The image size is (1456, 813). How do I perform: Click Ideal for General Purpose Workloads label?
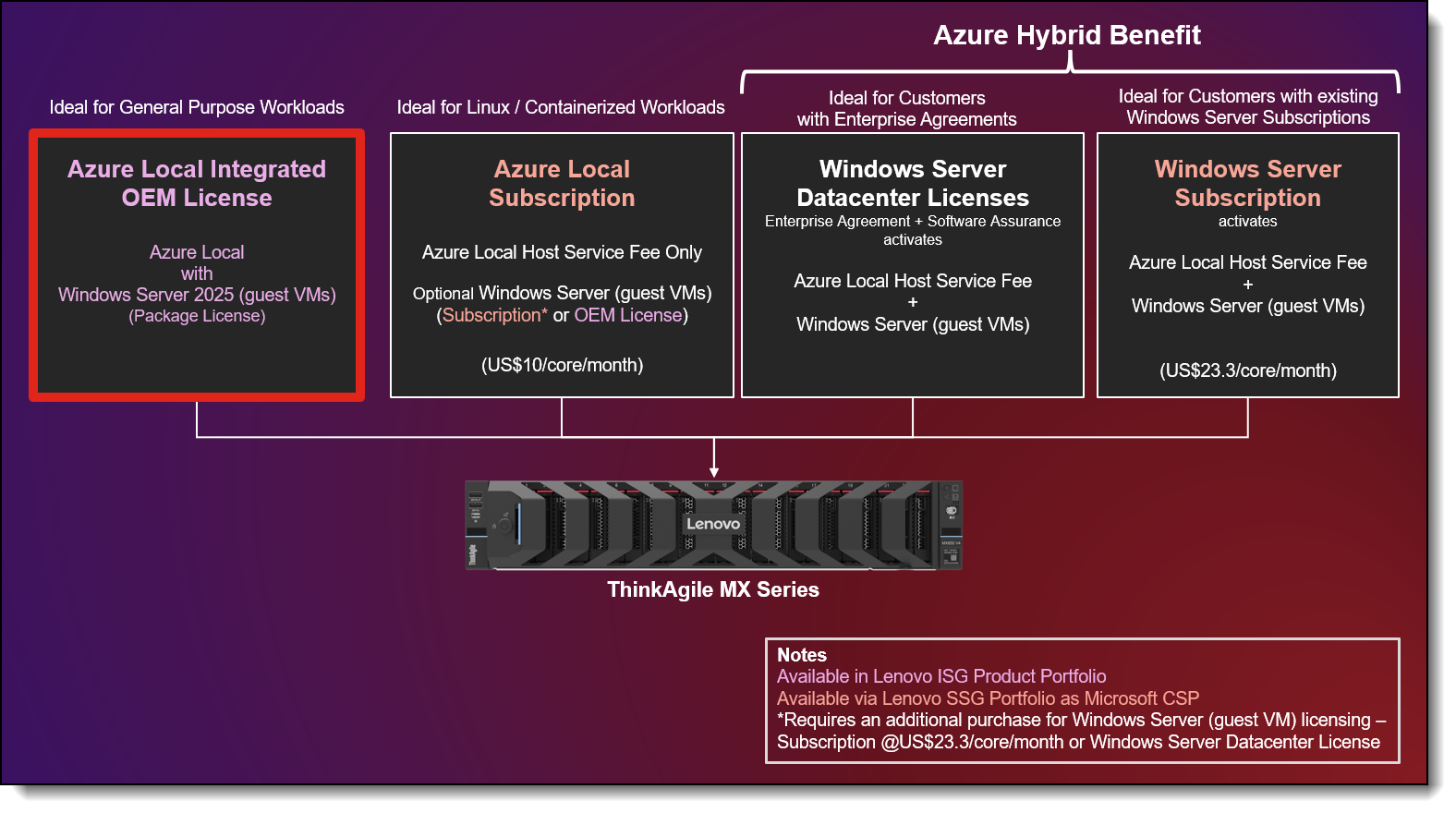point(197,107)
